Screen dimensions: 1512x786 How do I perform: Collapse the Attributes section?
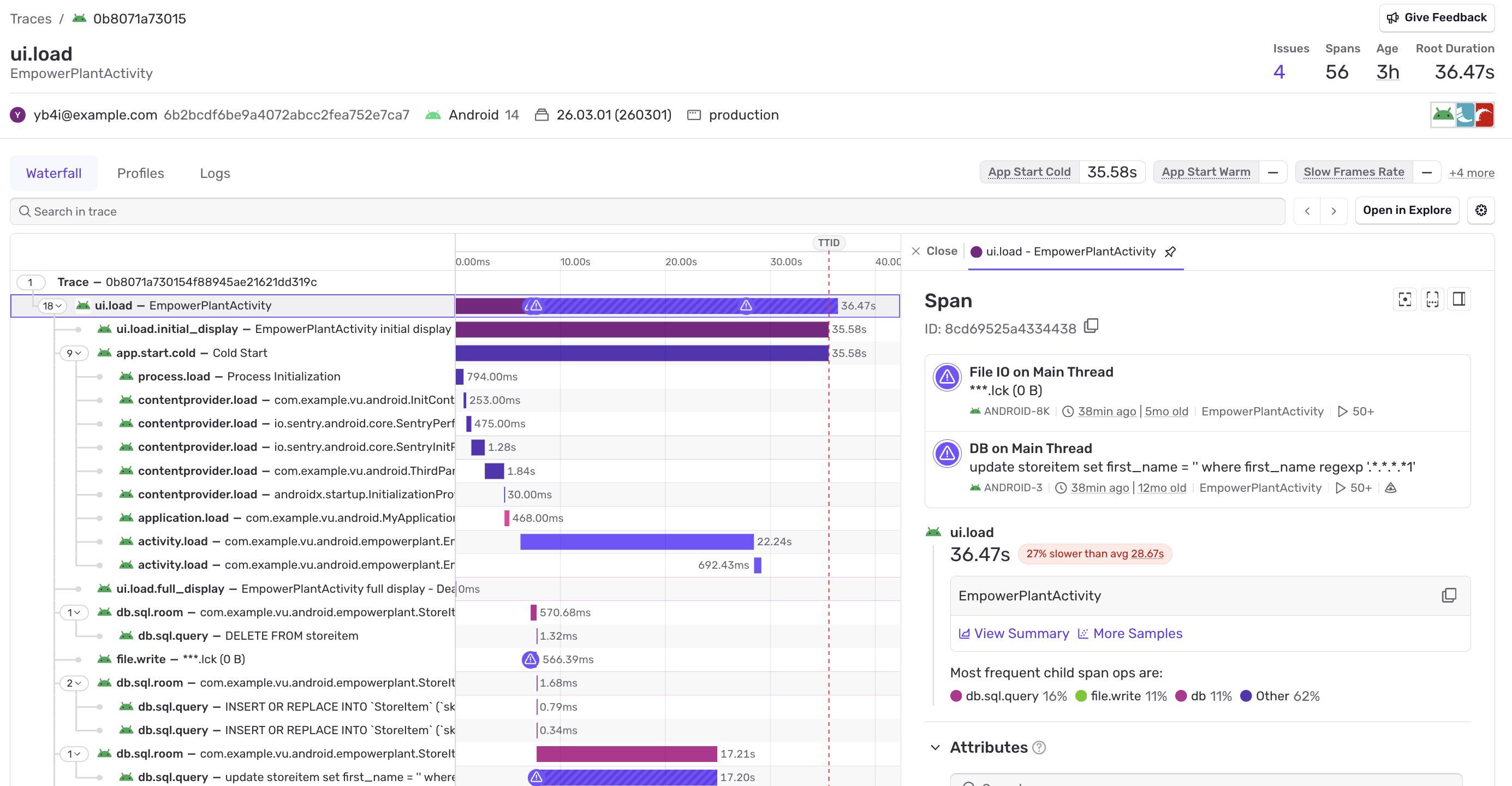[935, 748]
